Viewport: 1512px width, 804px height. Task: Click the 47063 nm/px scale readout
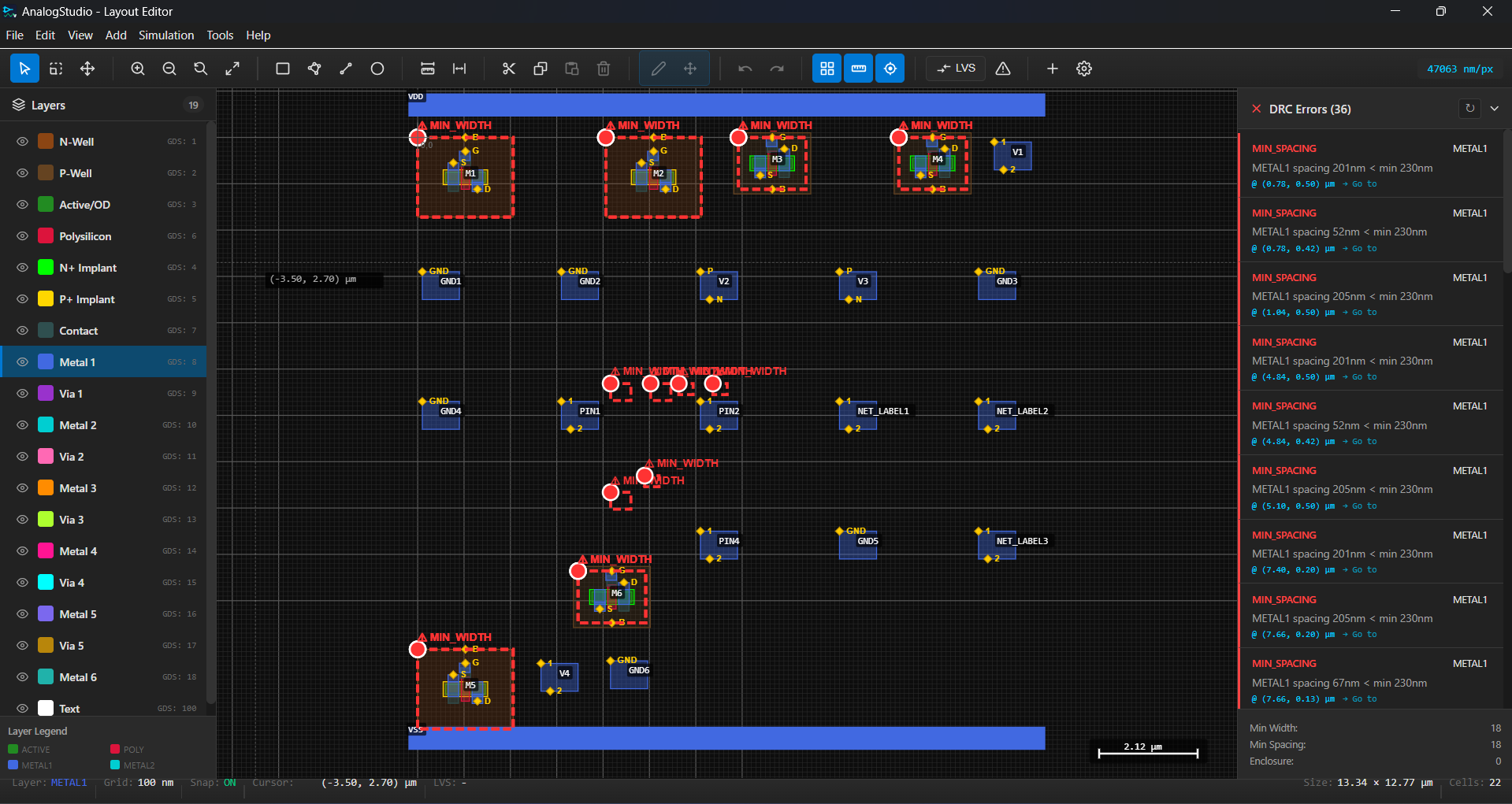pyautogui.click(x=1460, y=69)
